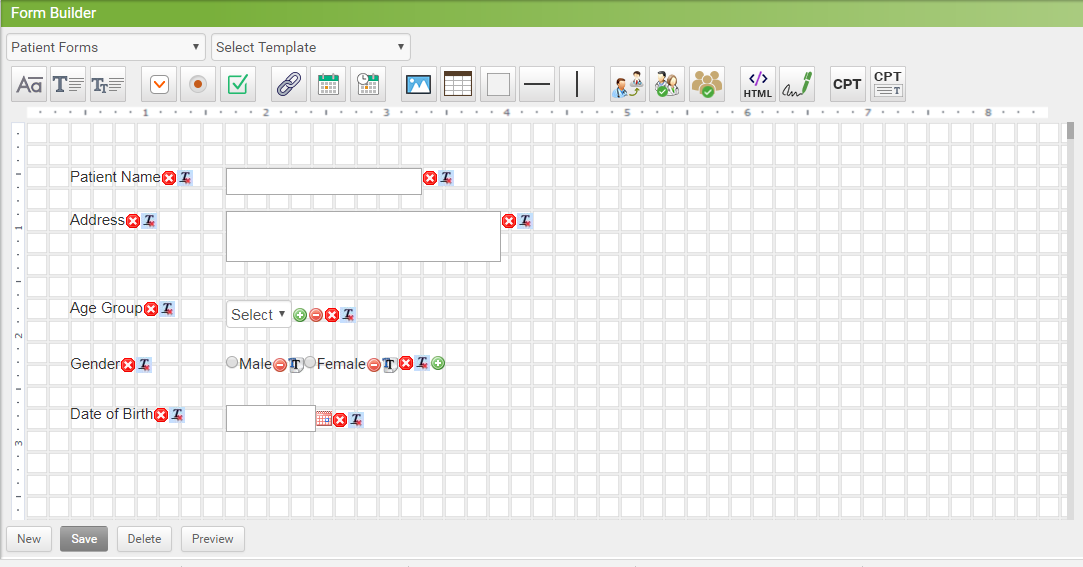Insert a horizontal line element
Screen dimensions: 1083x567
tap(537, 84)
